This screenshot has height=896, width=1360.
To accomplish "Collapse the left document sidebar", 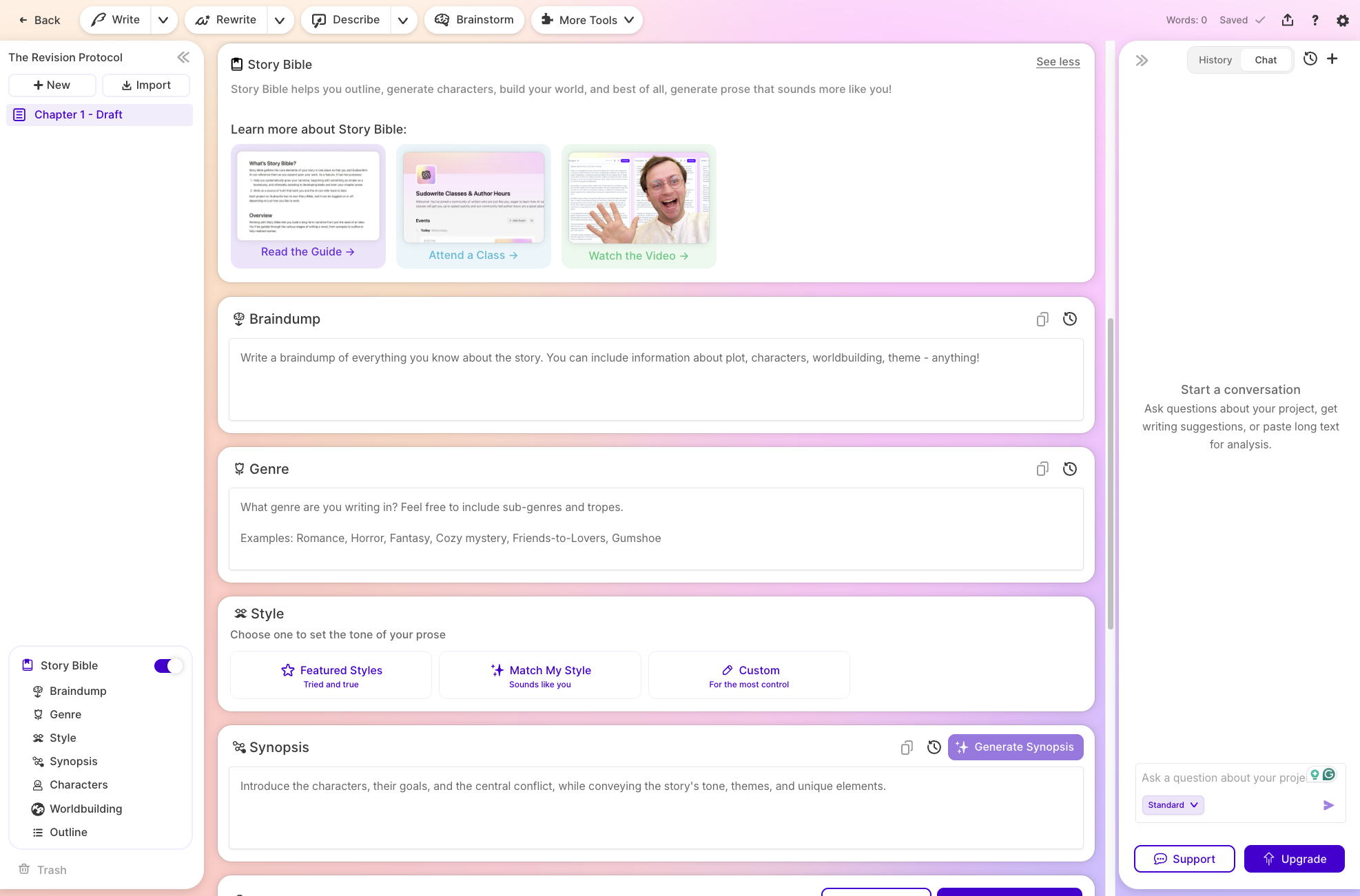I will (x=183, y=57).
